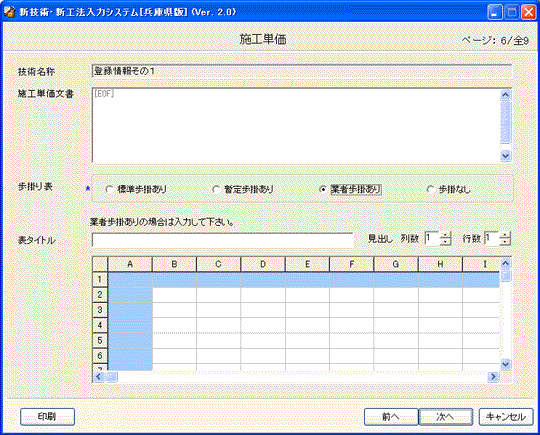Select column header C in the grid
This screenshot has width=540, height=435.
[x=219, y=264]
